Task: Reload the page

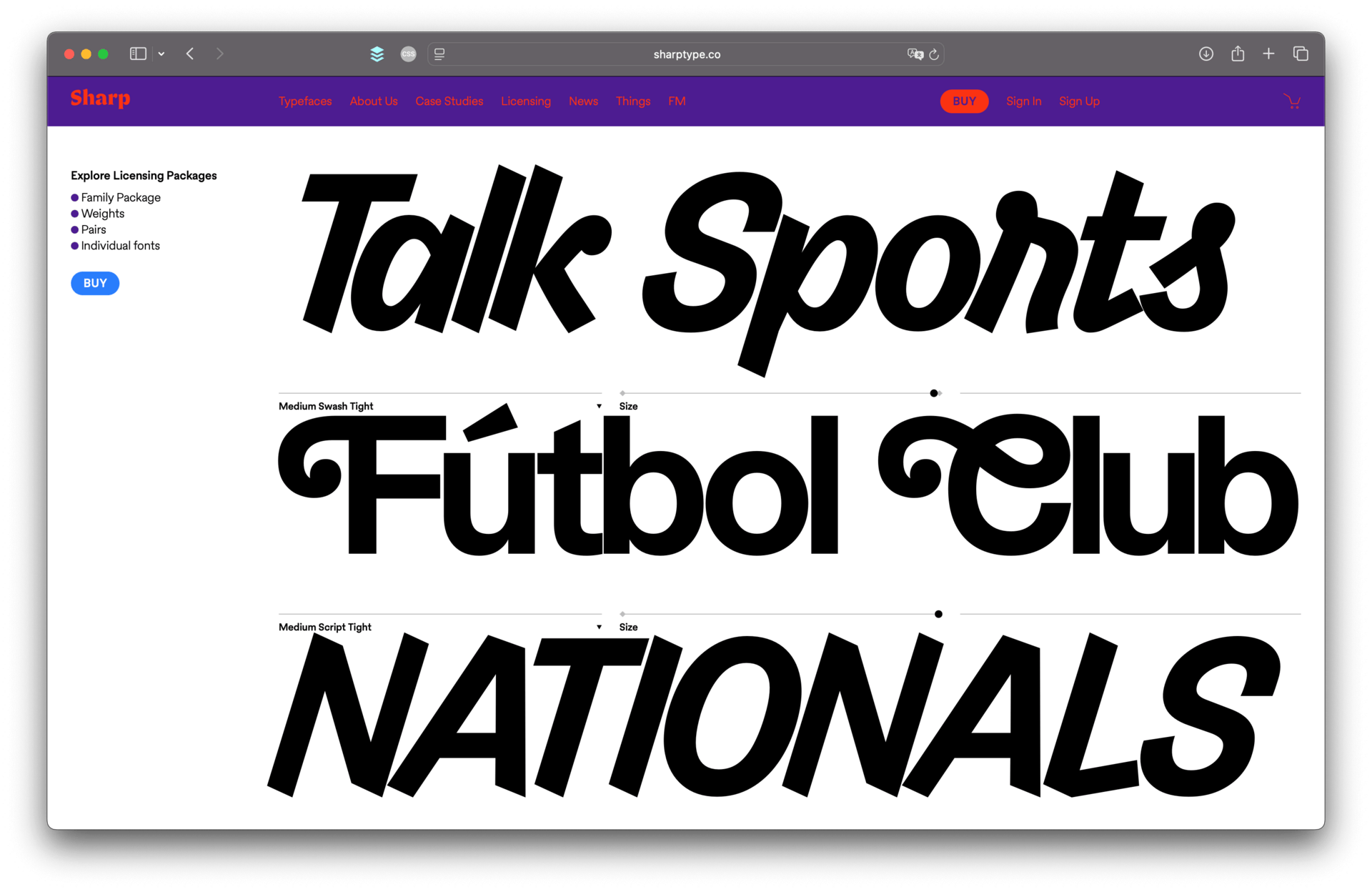Action: coord(934,54)
